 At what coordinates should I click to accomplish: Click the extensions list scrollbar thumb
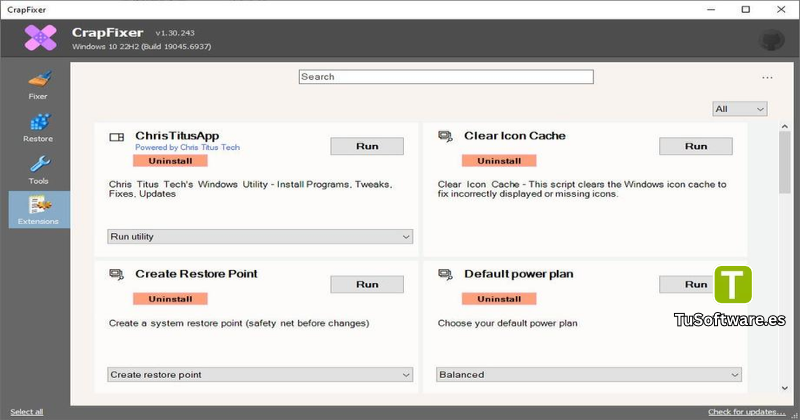784,162
